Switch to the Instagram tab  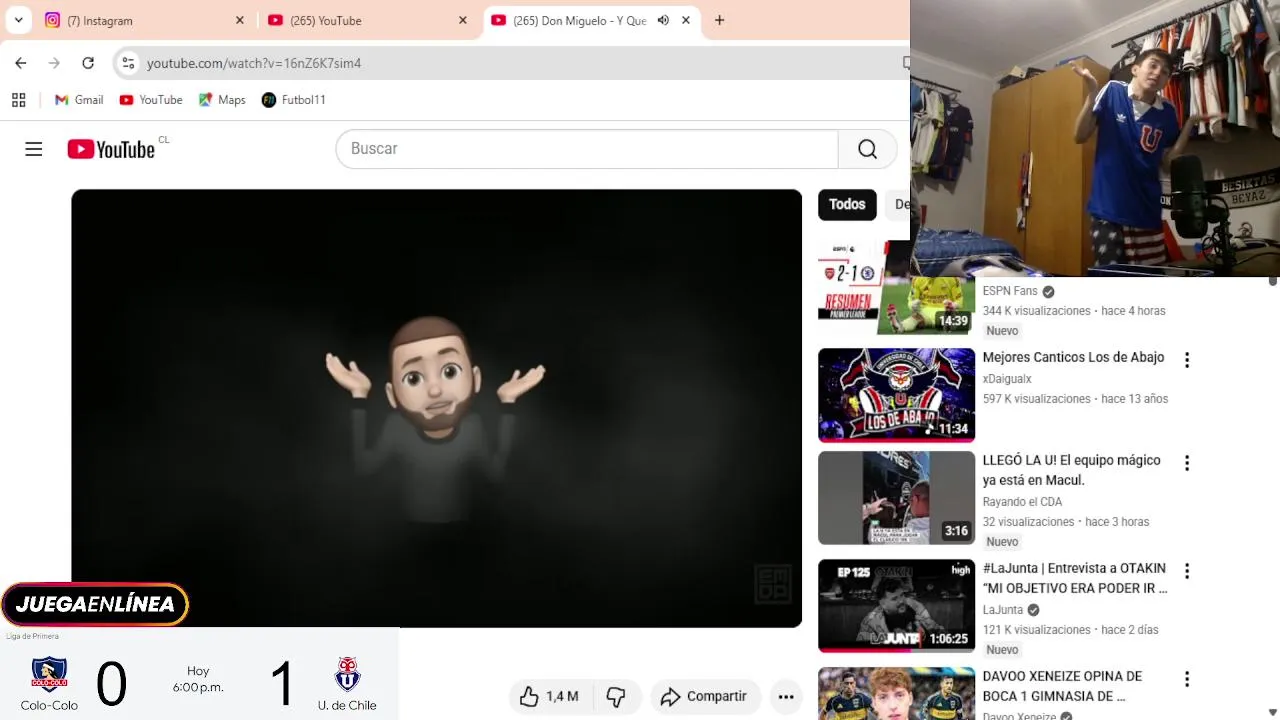(144, 20)
